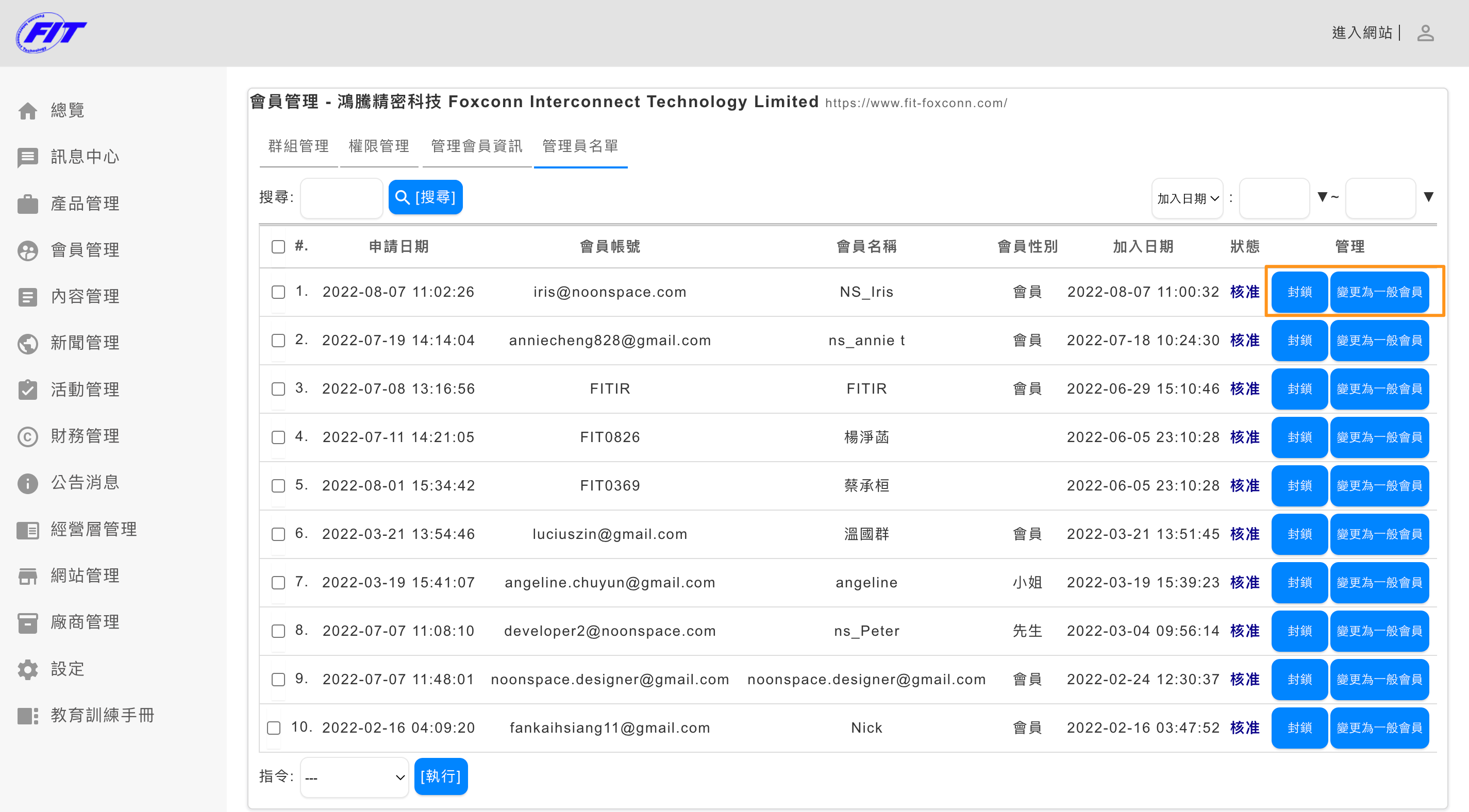Open the start date picker triangle

1323,197
